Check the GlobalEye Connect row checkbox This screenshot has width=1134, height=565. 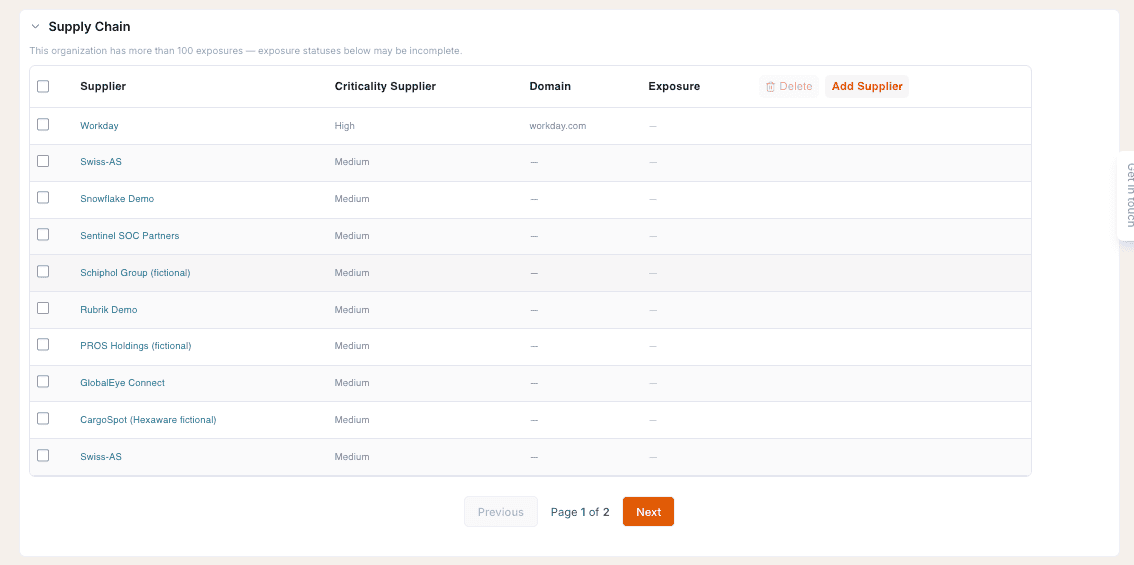point(43,381)
